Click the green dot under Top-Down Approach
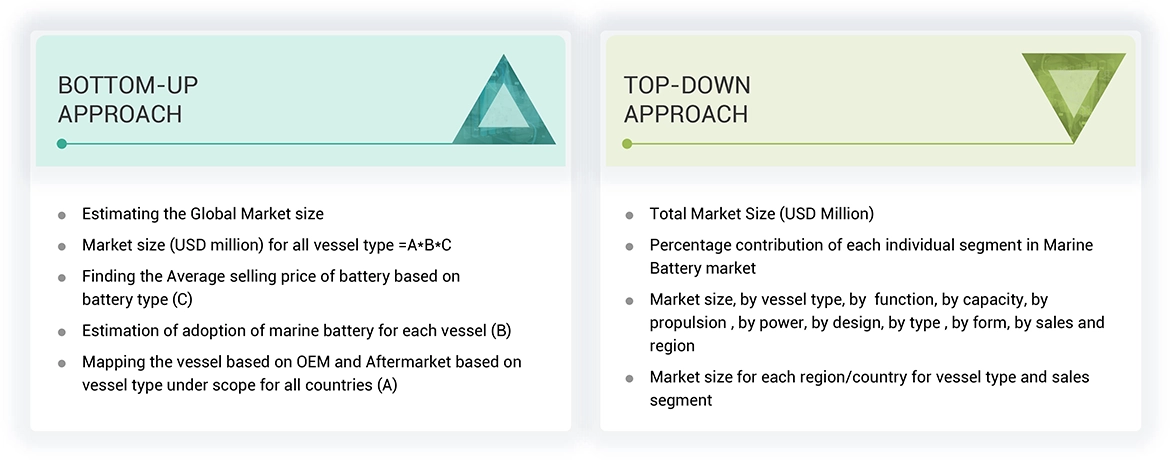The height and width of the screenshot is (460, 1170). [x=627, y=144]
